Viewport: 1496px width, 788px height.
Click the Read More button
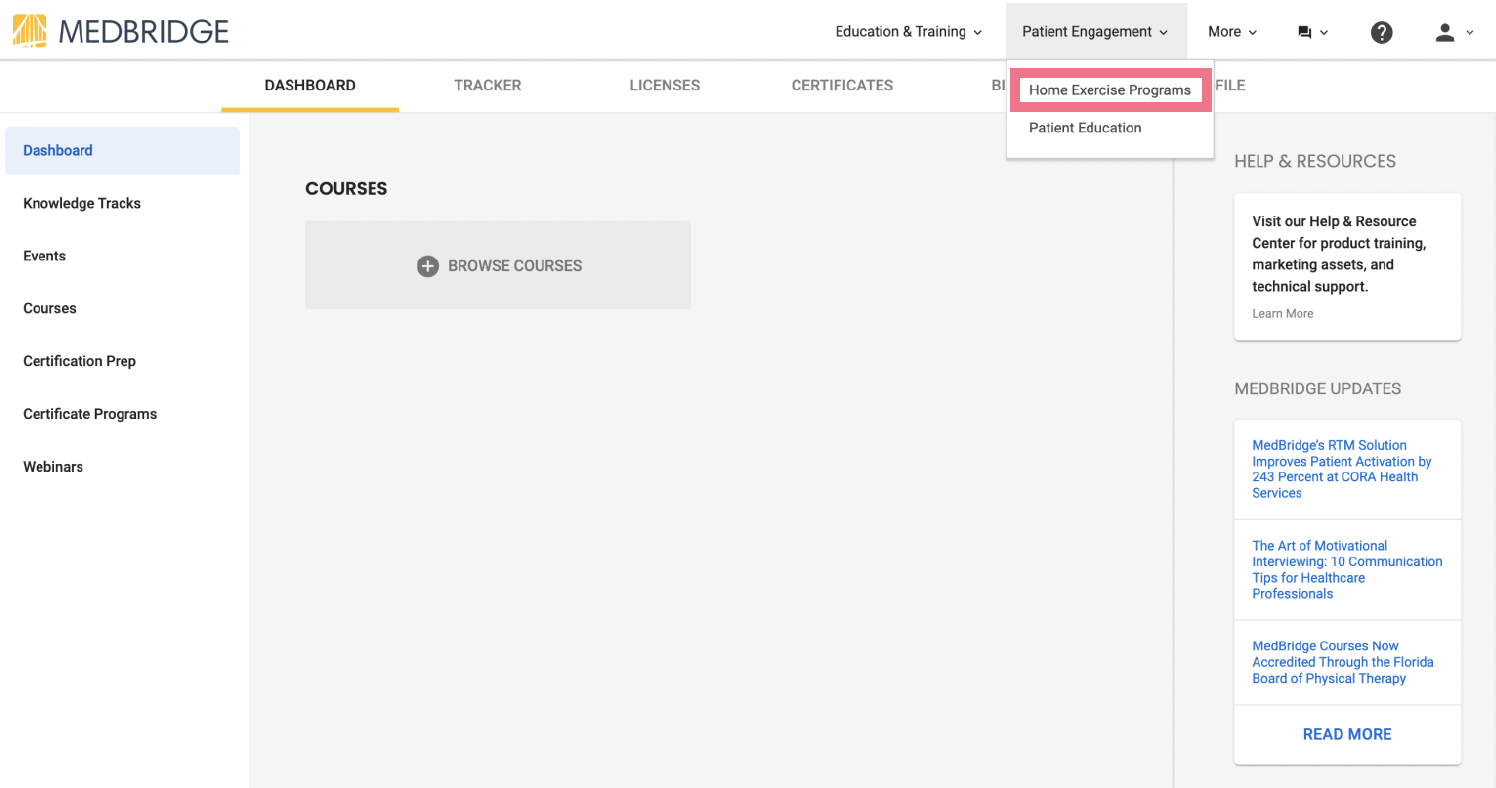tap(1347, 735)
